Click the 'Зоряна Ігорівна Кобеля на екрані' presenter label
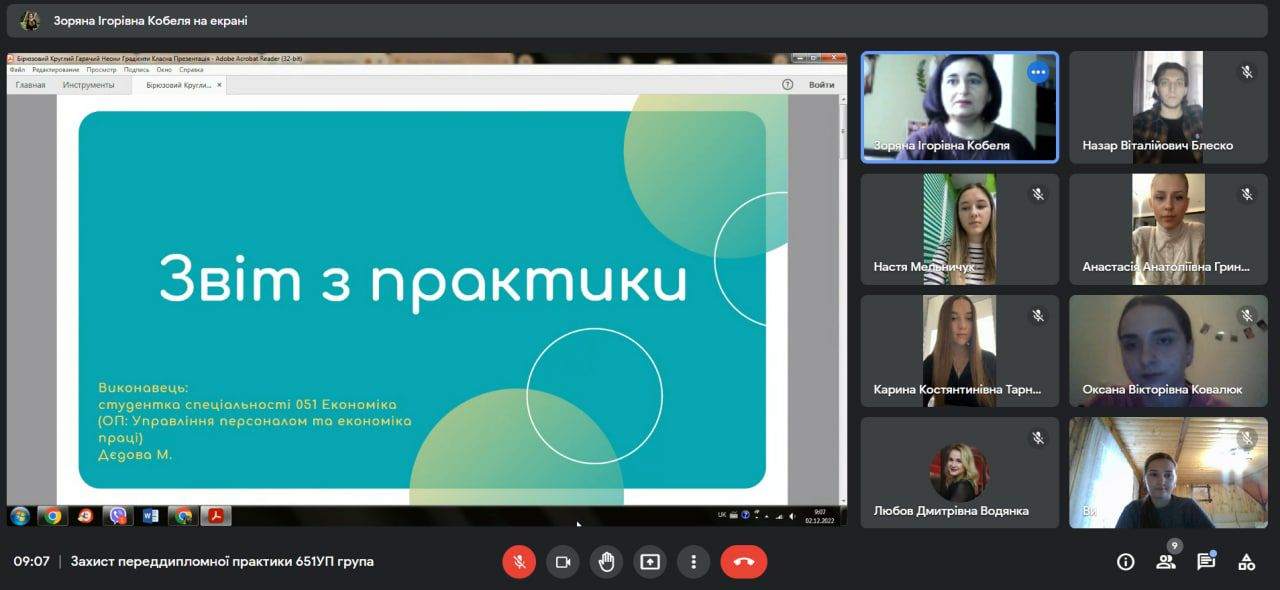The width and height of the screenshot is (1280, 590). pos(151,20)
